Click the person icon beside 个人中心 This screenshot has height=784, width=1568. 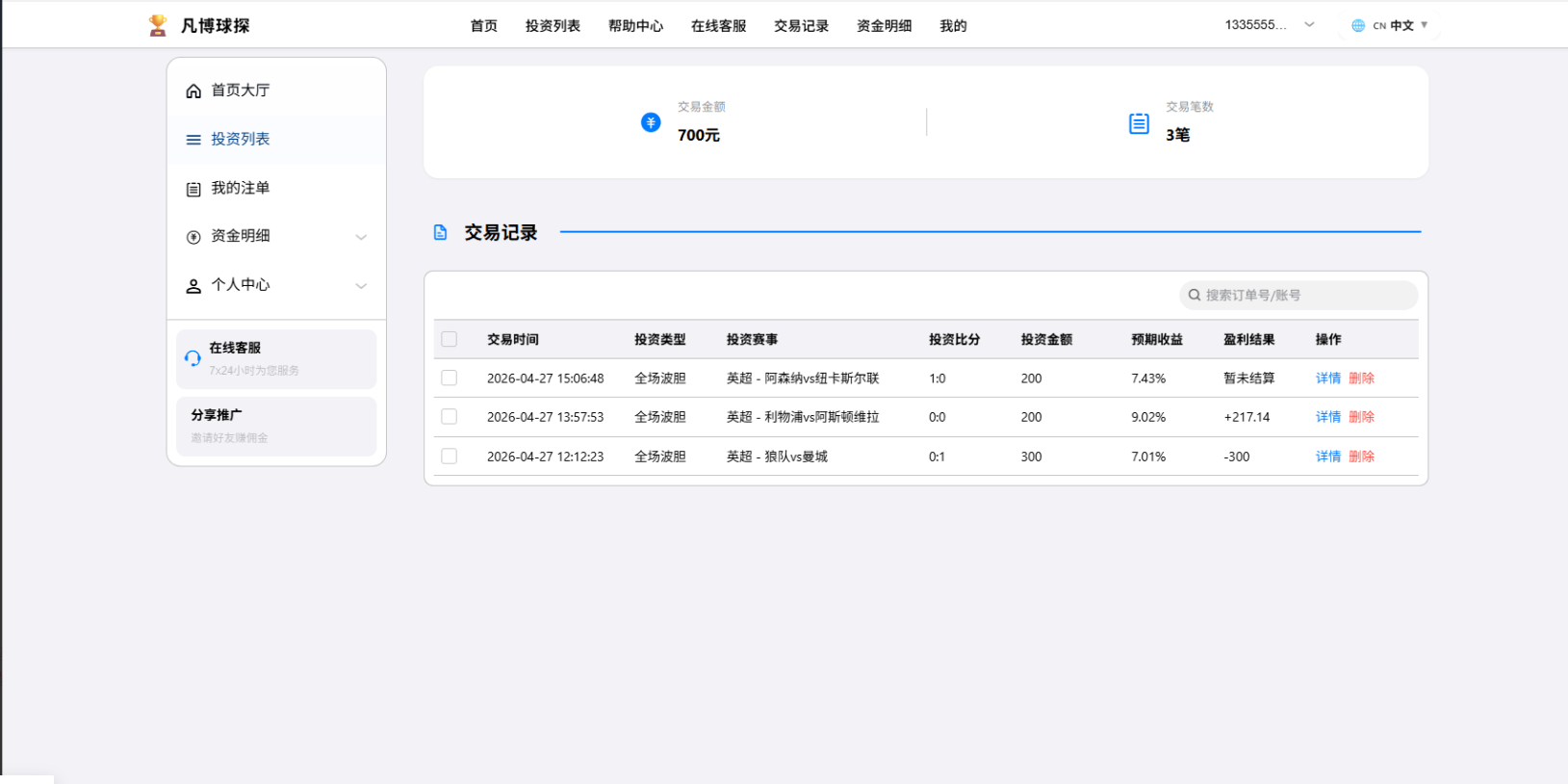pos(193,286)
